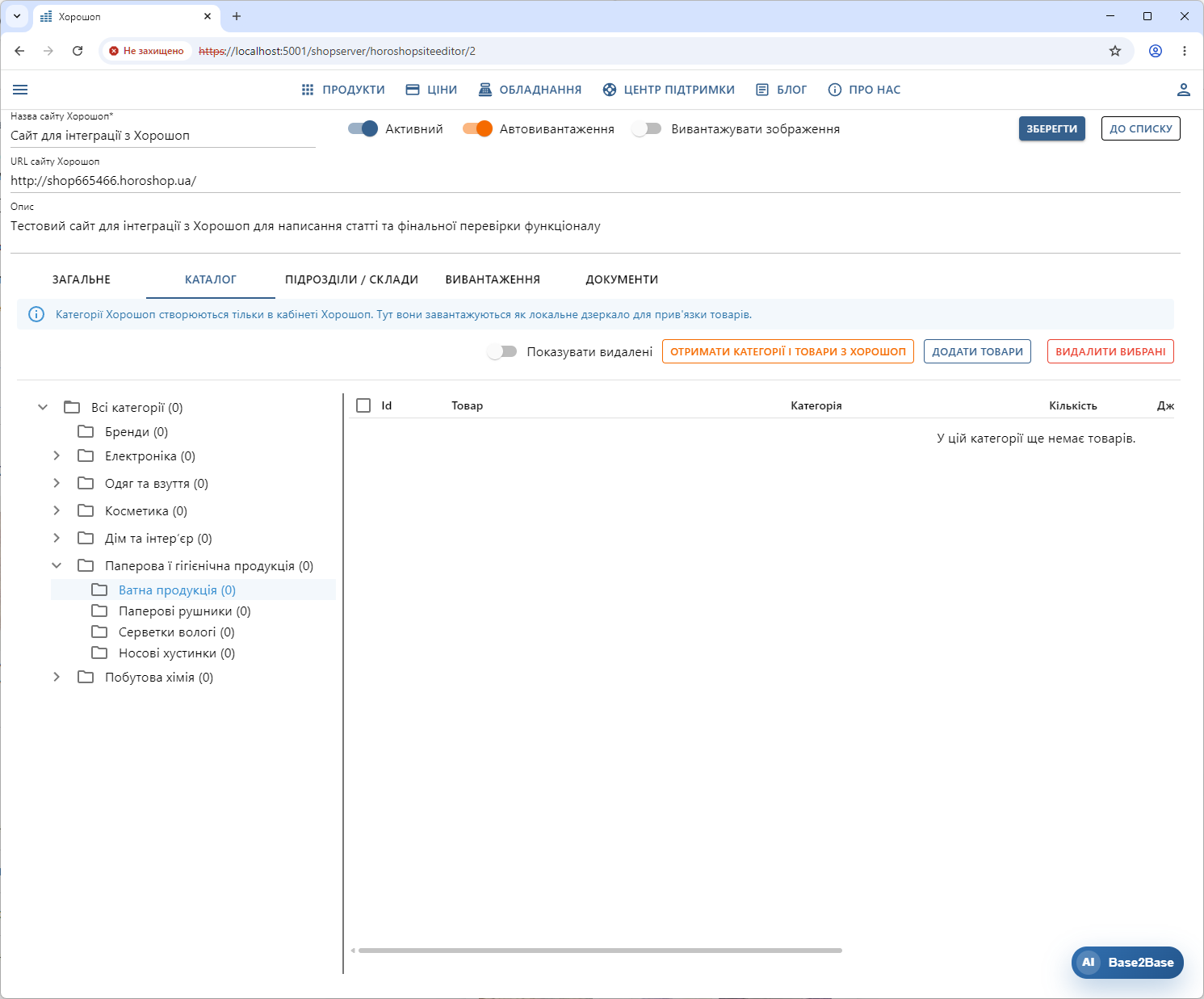Switch to the КАТАЛОГ tab
Screen dimensions: 1204x999
pos(211,279)
